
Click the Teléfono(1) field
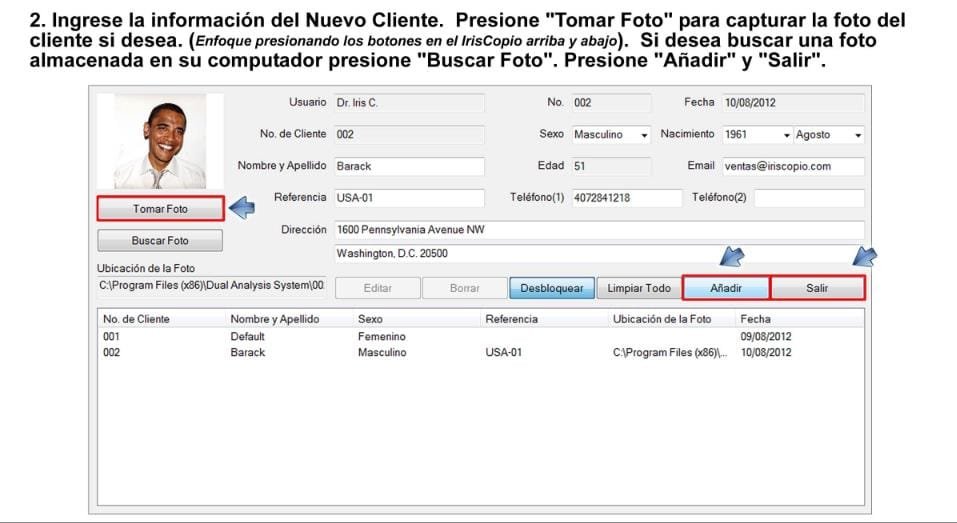pyautogui.click(x=626, y=198)
